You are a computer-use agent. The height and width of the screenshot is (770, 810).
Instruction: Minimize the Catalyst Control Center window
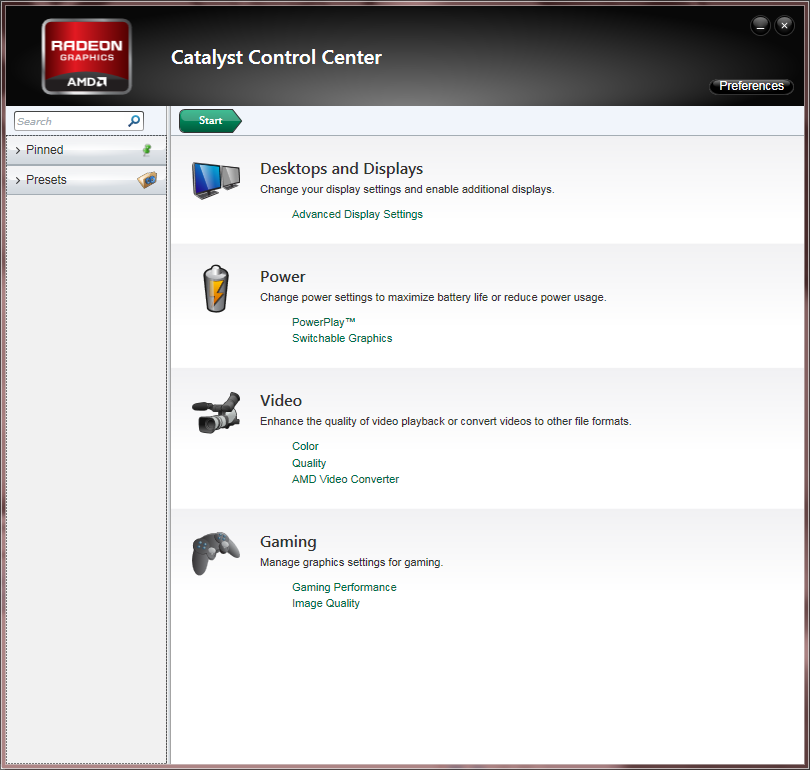[760, 25]
